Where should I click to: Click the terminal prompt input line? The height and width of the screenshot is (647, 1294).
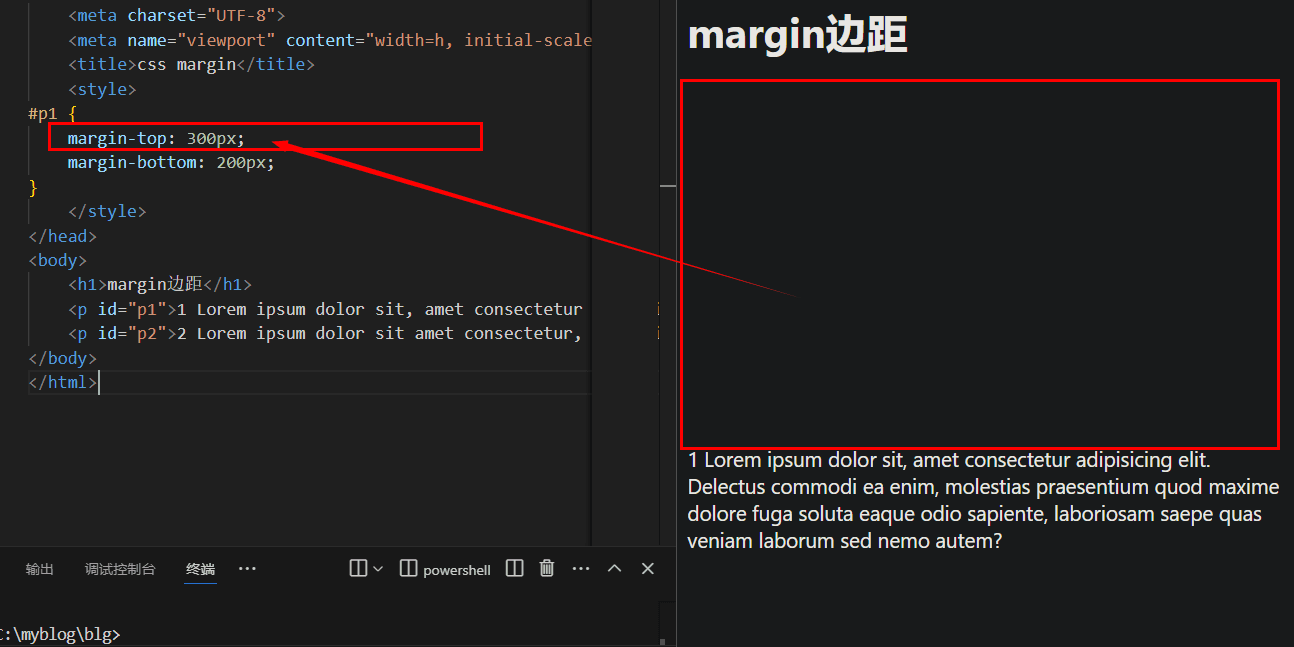pyautogui.click(x=300, y=634)
